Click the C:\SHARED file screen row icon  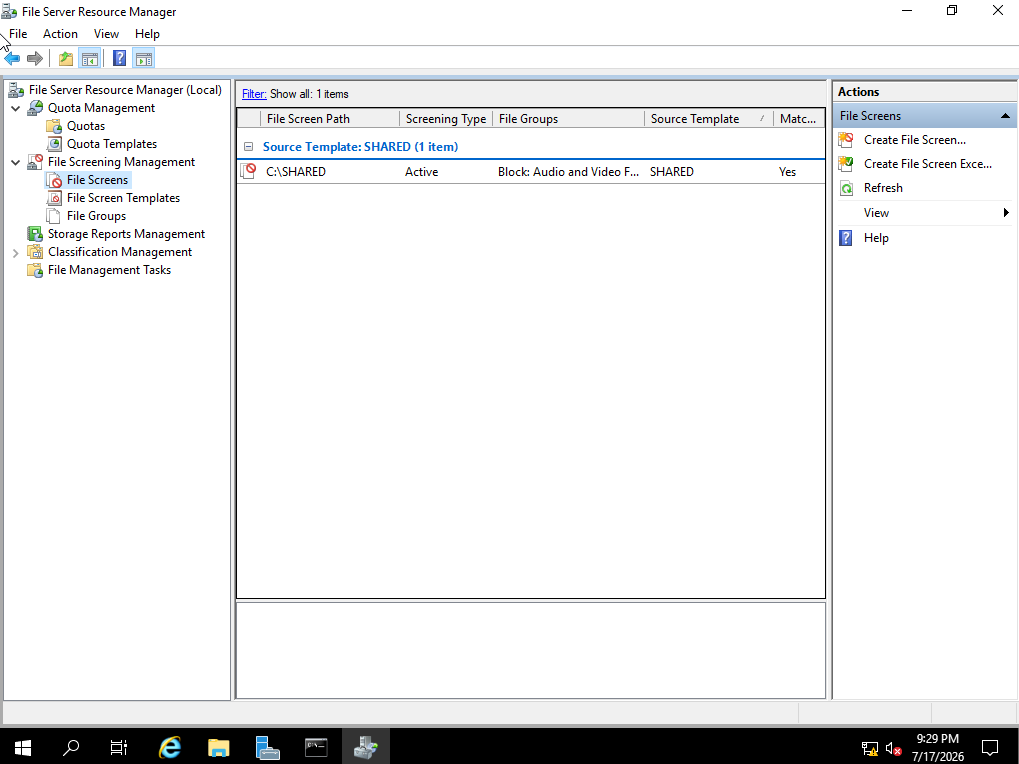tap(248, 172)
